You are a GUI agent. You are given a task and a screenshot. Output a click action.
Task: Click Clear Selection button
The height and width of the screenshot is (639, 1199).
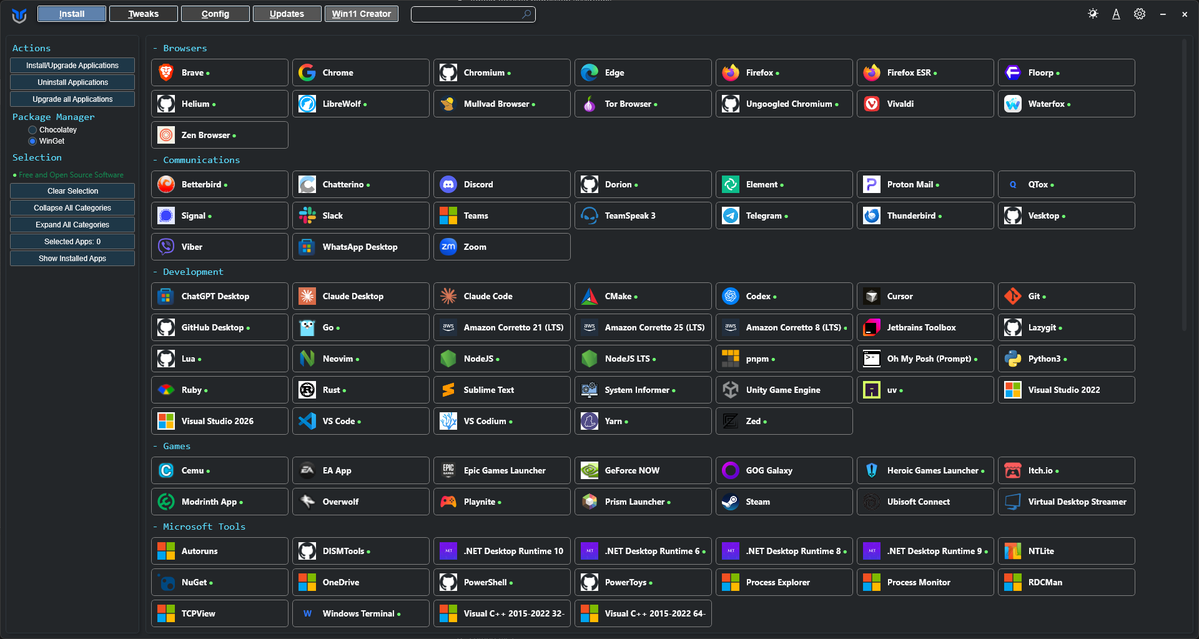(x=73, y=191)
